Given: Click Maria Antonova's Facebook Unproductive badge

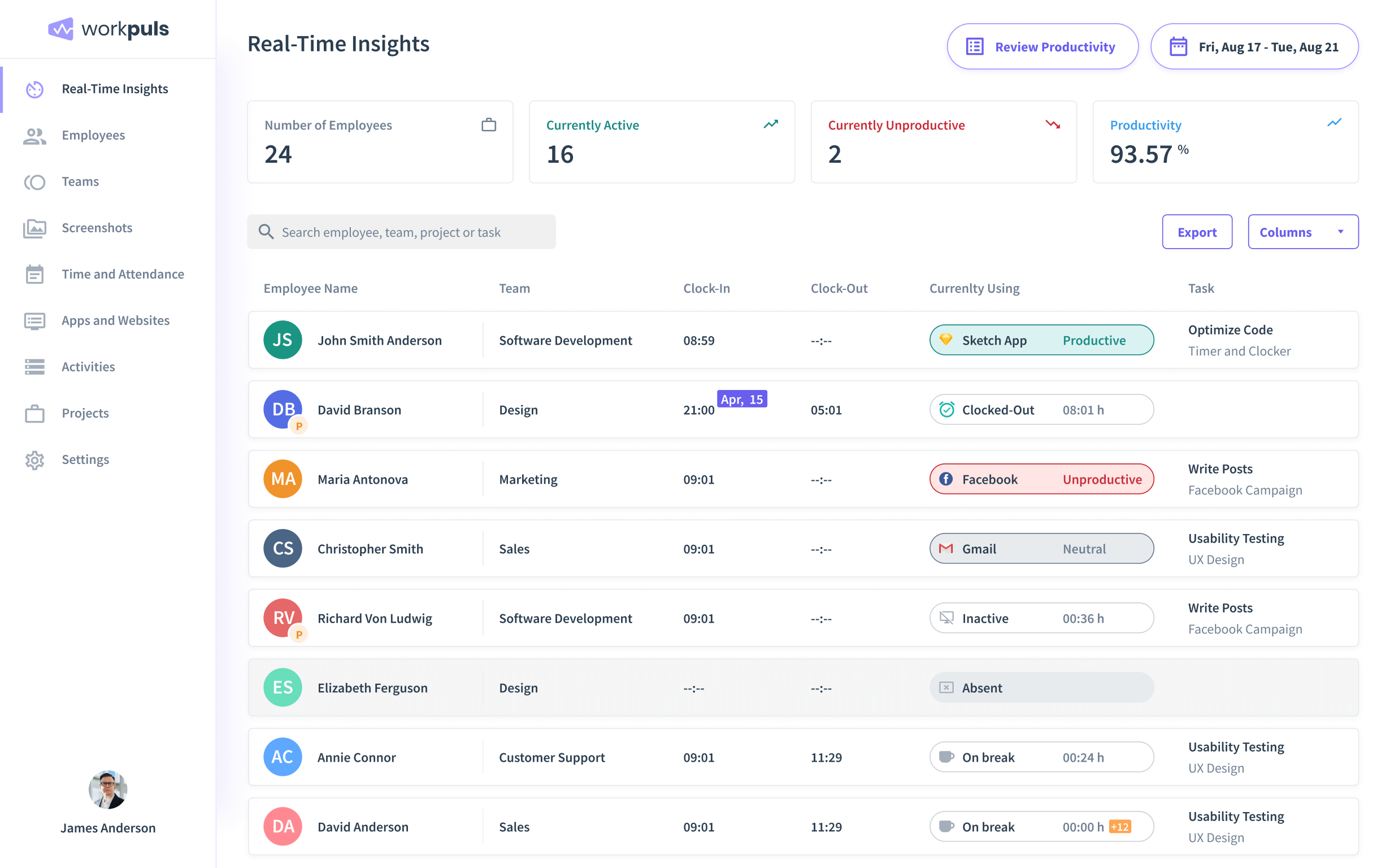Looking at the screenshot, I should [1041, 479].
